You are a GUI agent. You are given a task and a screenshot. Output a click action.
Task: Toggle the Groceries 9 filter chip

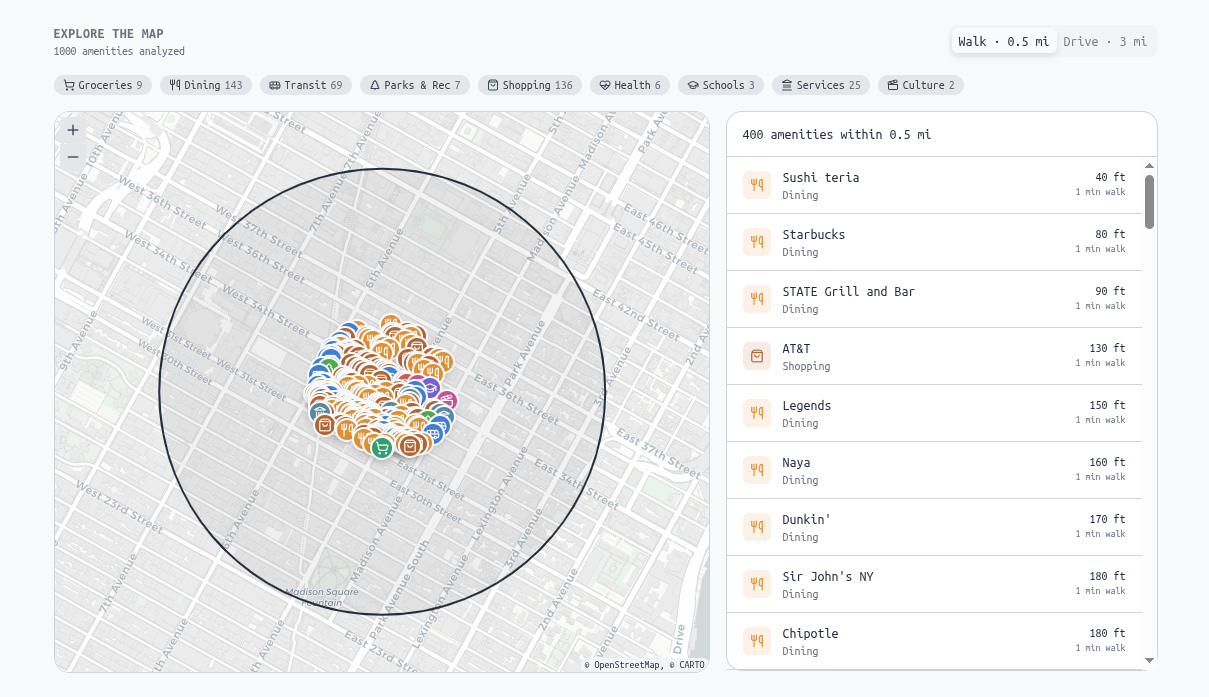103,85
